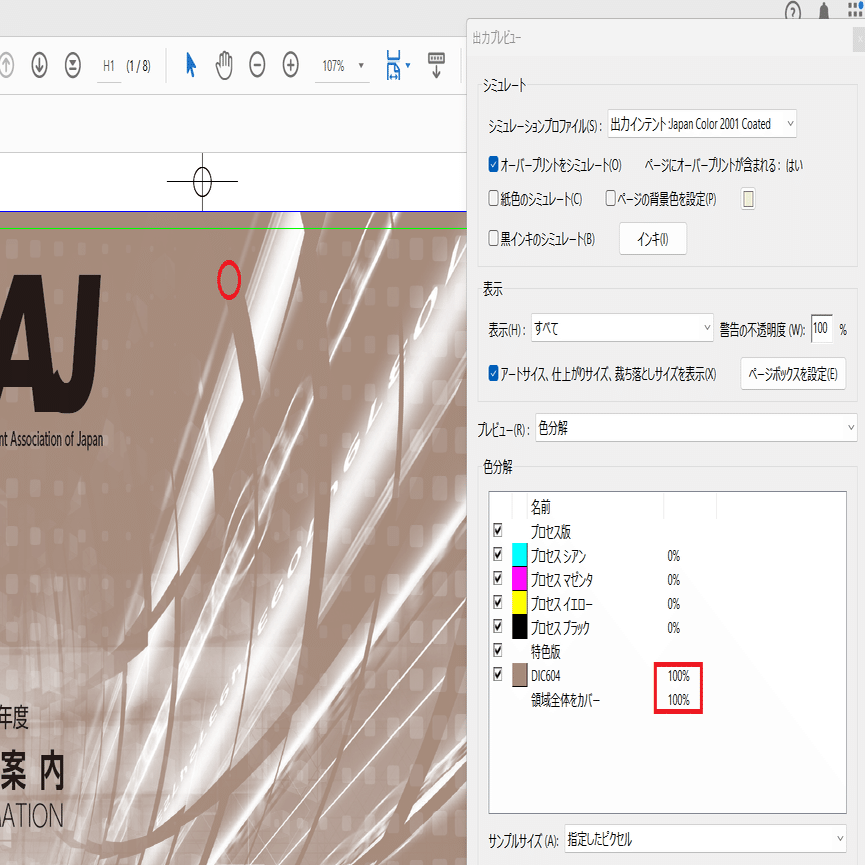Toggle the プロセス マゼンタ plate checkbox
Screen dimensions: 865x865
(498, 578)
